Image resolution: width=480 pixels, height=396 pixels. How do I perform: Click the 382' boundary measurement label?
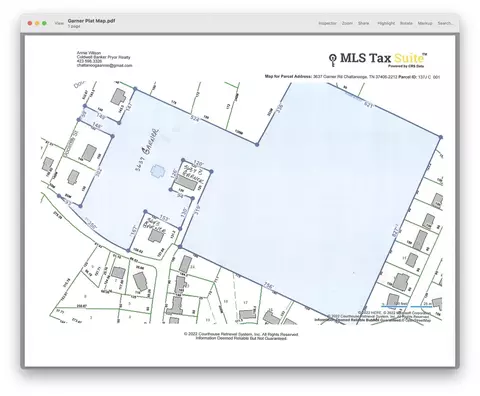click(x=98, y=172)
